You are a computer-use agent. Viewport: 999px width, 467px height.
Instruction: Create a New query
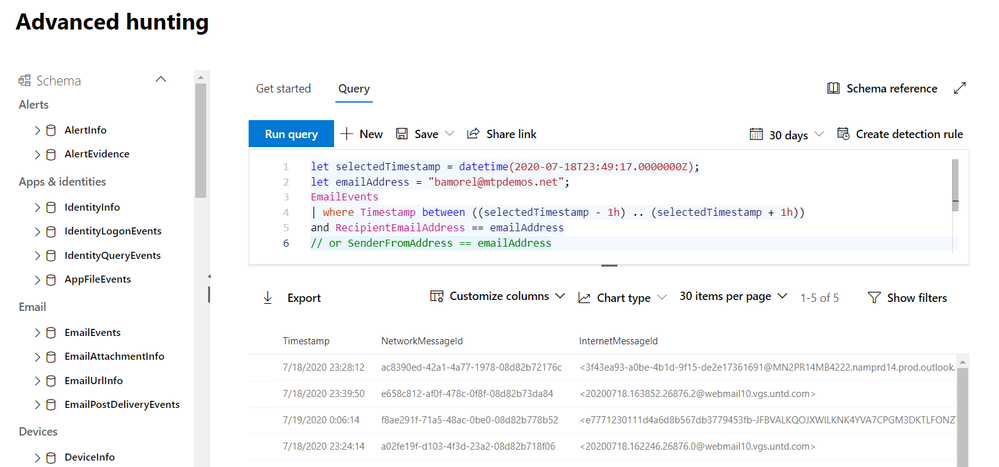(361, 134)
